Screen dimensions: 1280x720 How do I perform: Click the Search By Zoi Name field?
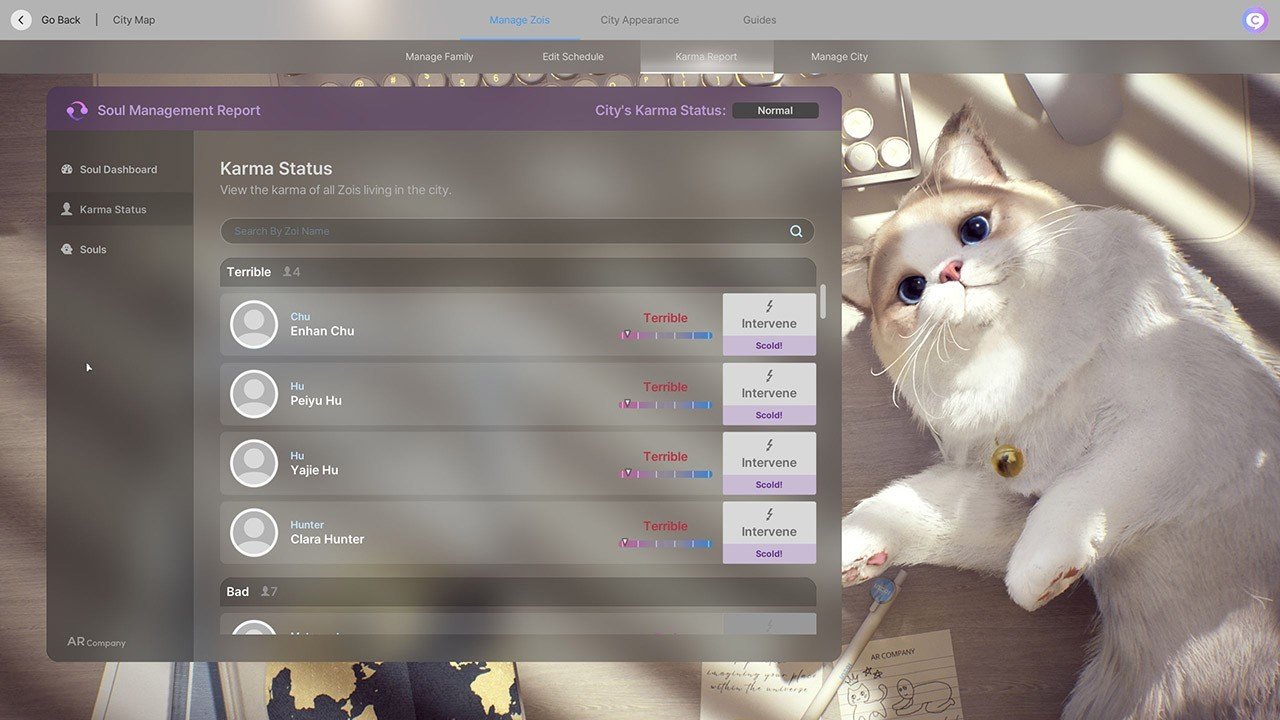(x=517, y=231)
